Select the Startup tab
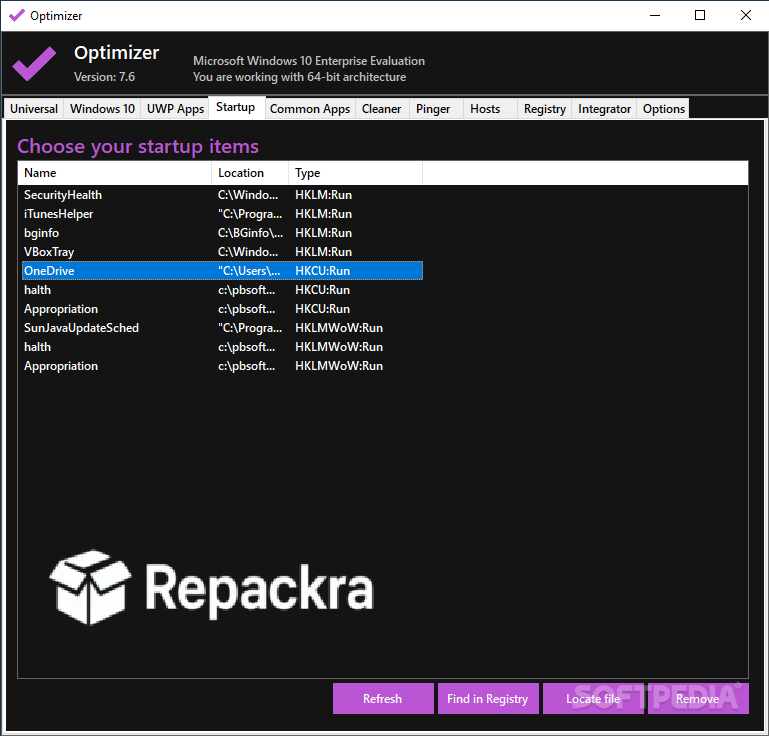The image size is (769, 736). 236,107
